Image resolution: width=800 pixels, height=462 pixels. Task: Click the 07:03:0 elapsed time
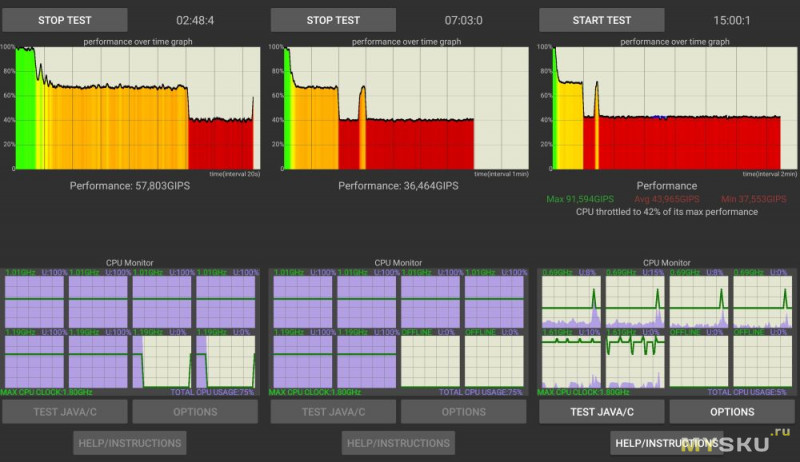463,20
